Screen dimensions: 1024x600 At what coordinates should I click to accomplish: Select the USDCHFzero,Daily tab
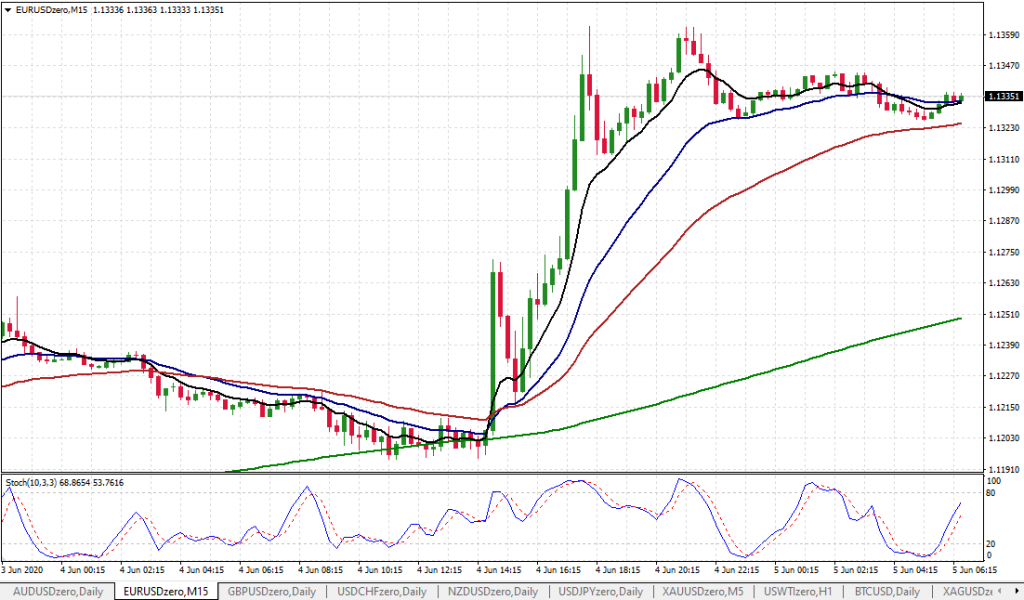(x=382, y=591)
